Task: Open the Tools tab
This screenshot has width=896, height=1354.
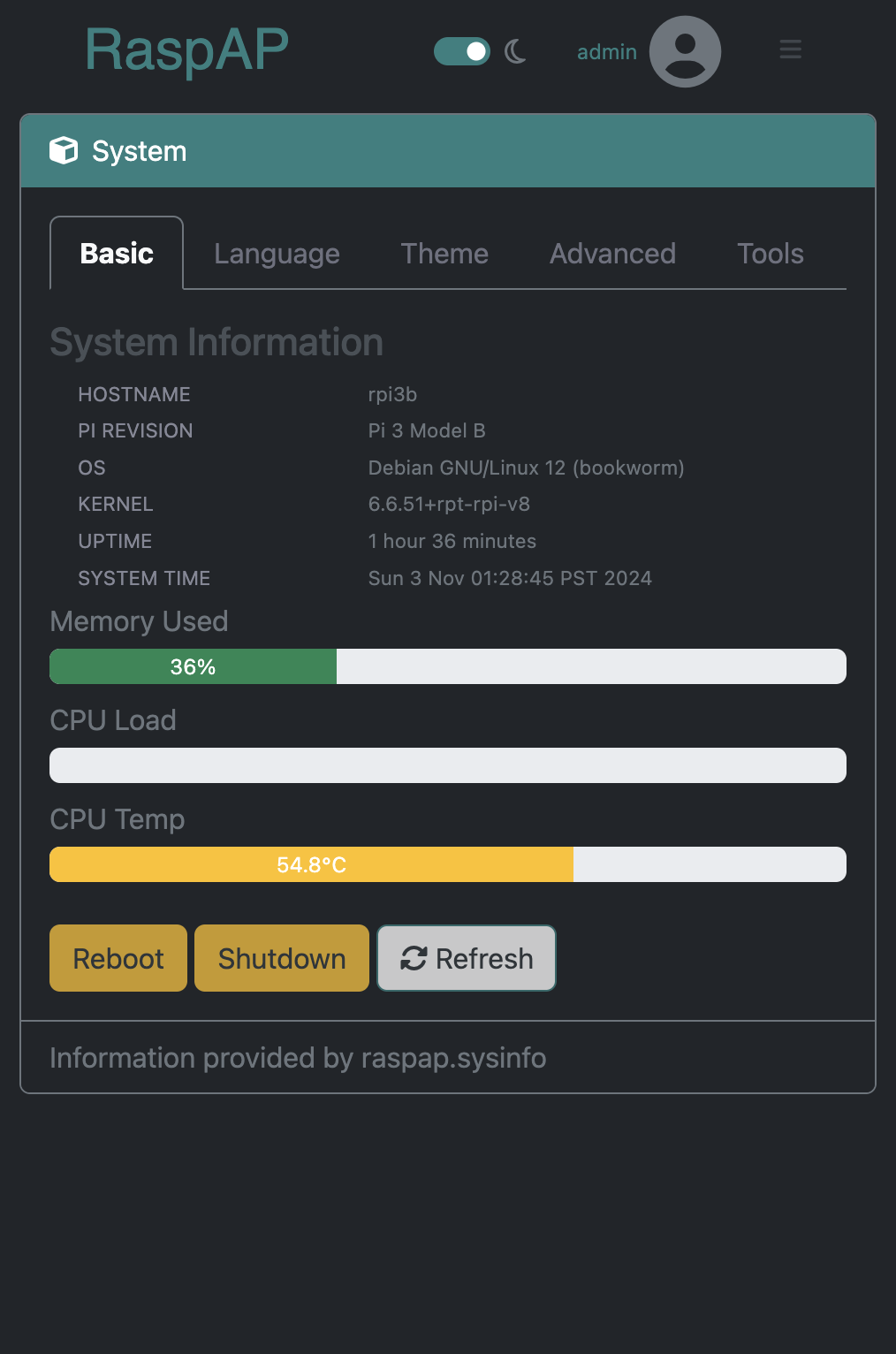Action: (x=771, y=254)
